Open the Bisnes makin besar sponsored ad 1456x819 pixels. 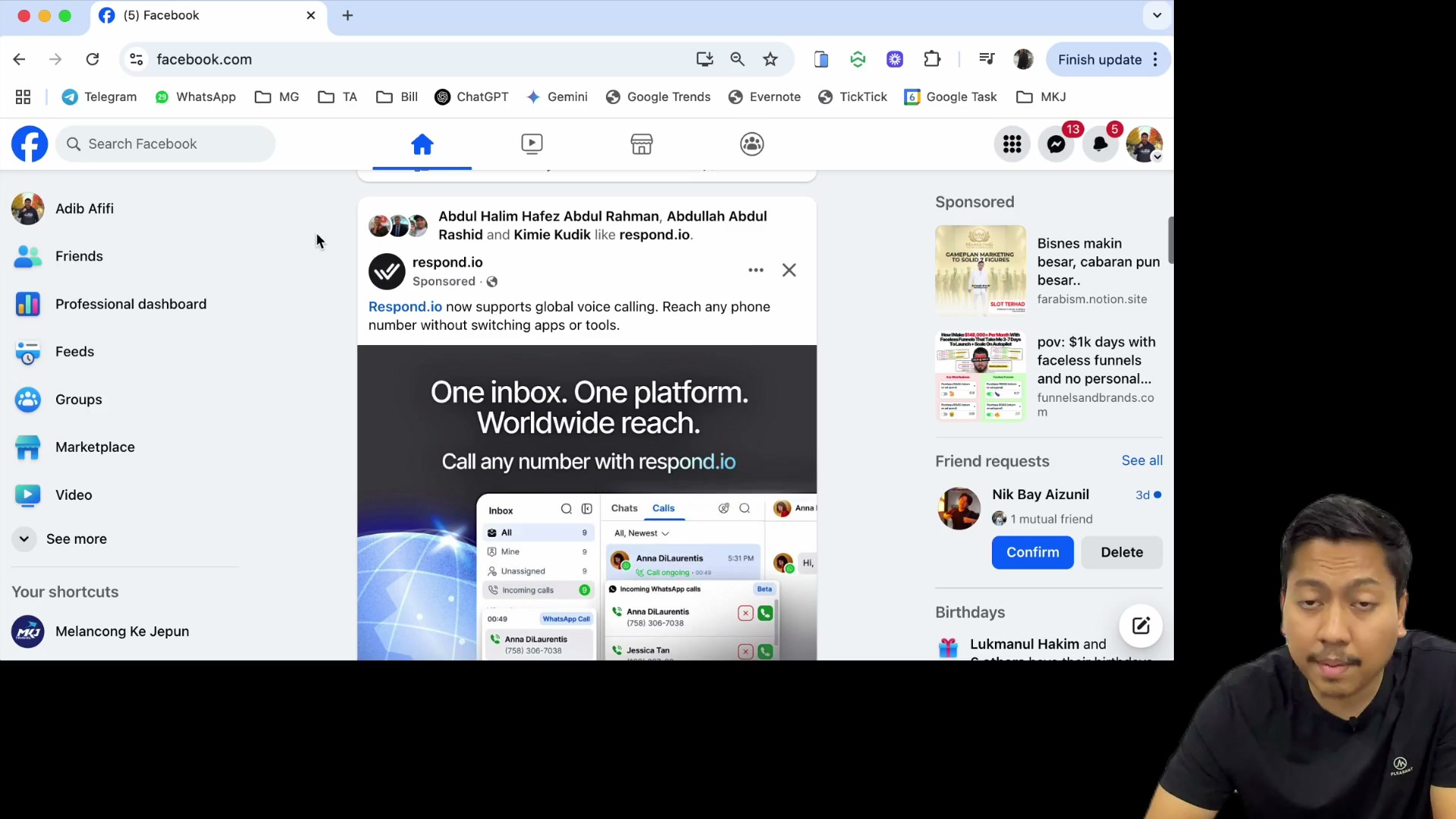[x=1049, y=271]
